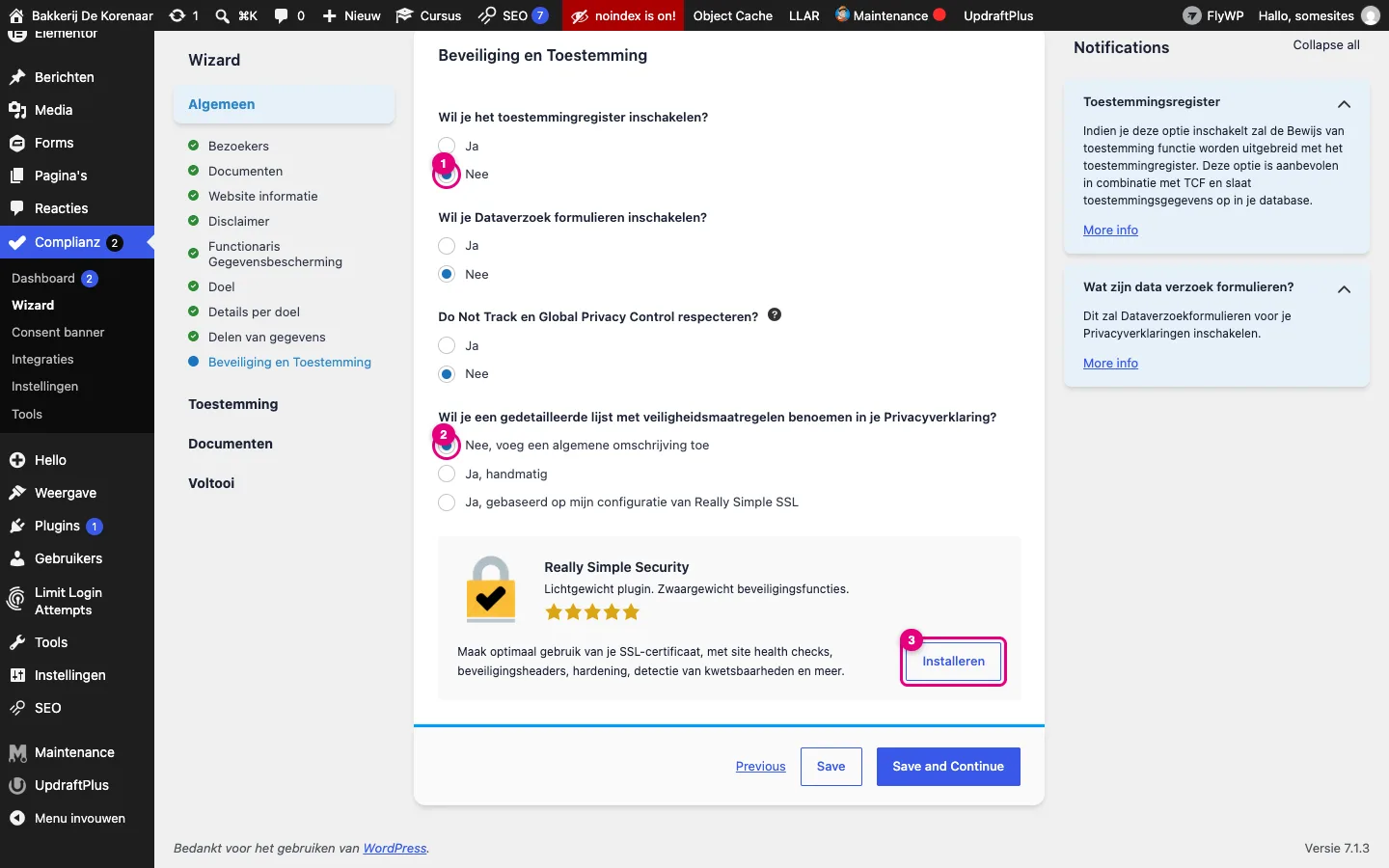Open the 'Delen van gegevens' wizard step

[x=267, y=337]
